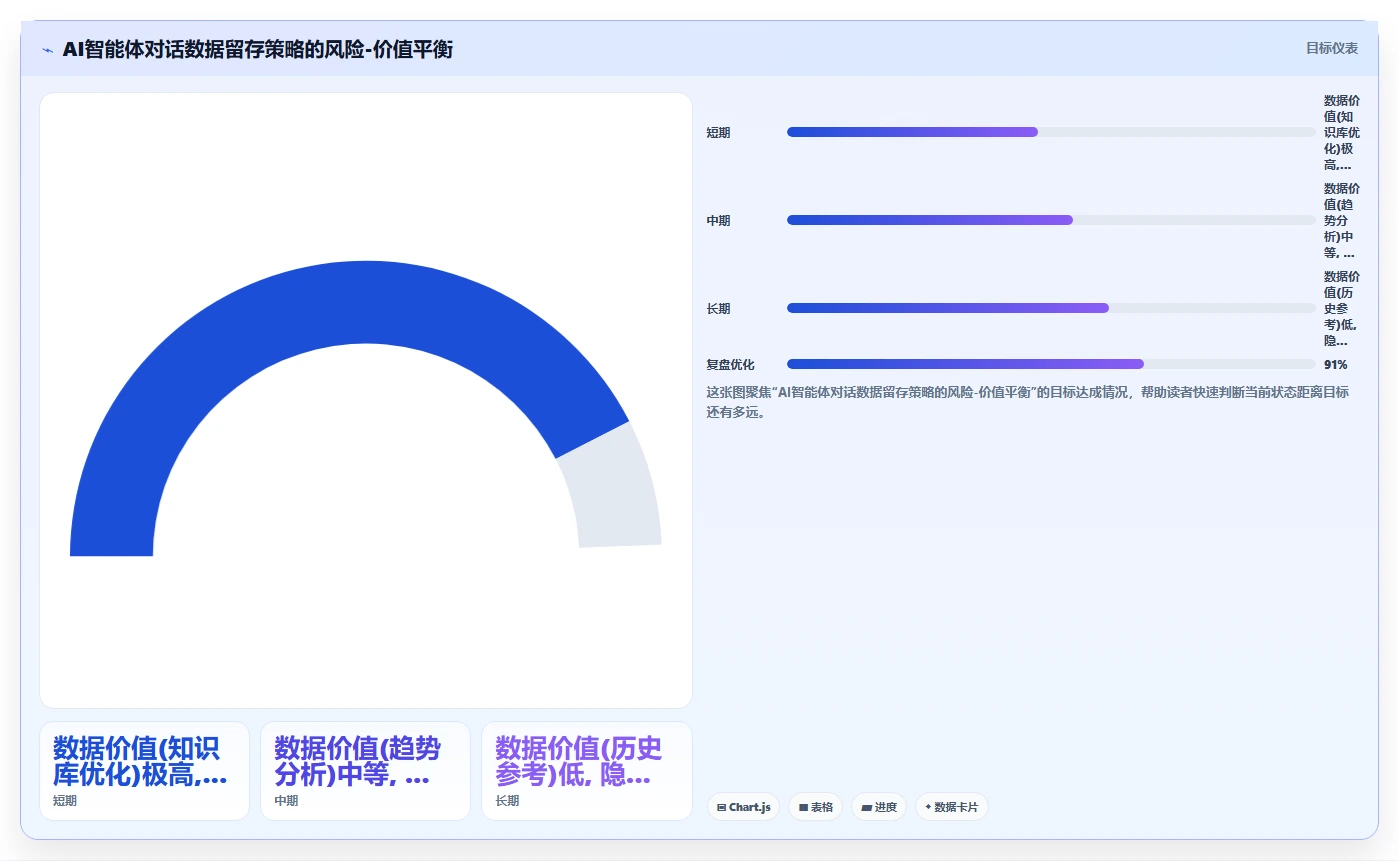Click the 短期 label beside the first bar
The height and width of the screenshot is (861, 1399).
tap(718, 133)
